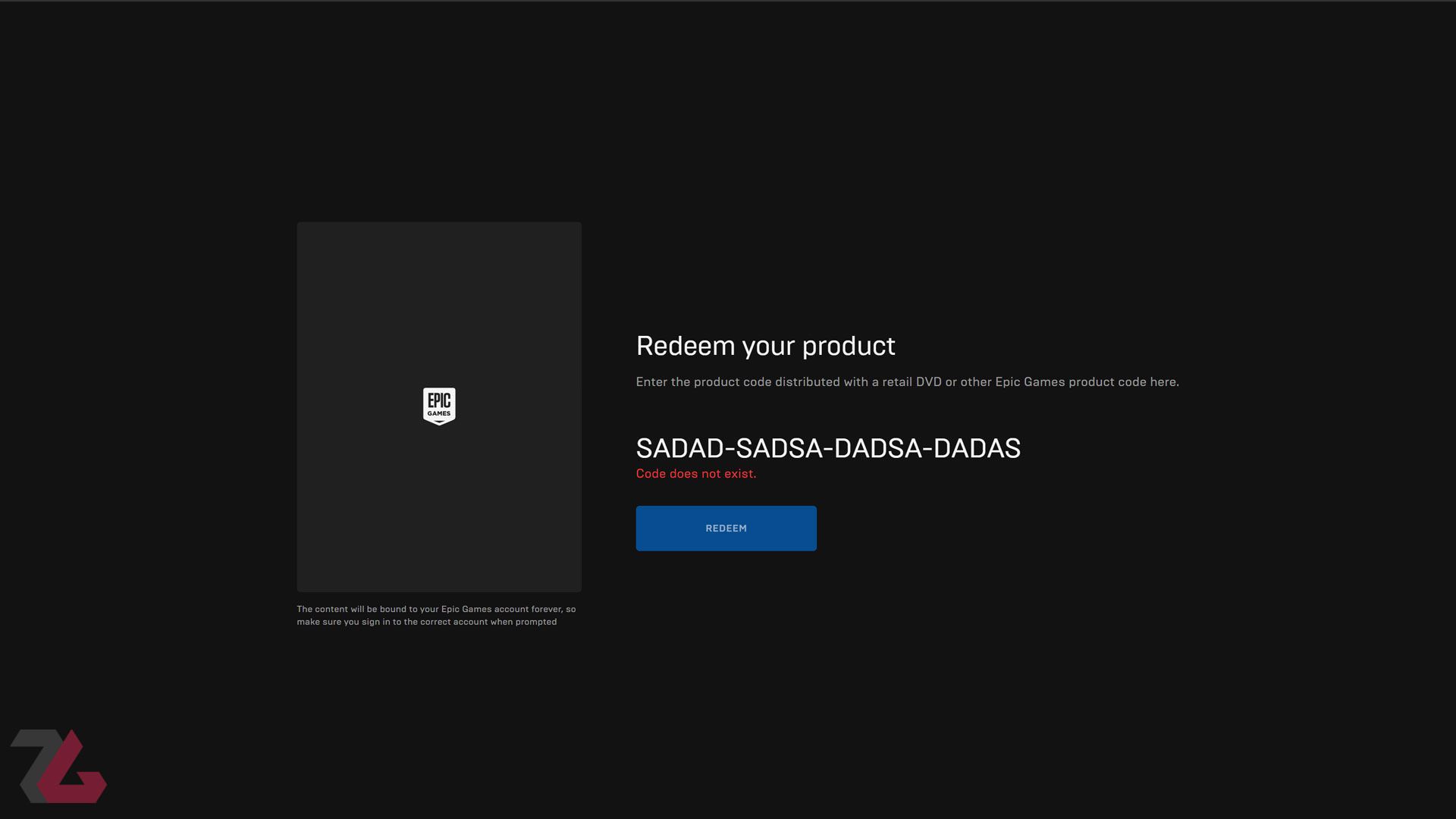This screenshot has height=819, width=1456.
Task: Click the 'content will be bound' account notice
Action: [x=436, y=615]
